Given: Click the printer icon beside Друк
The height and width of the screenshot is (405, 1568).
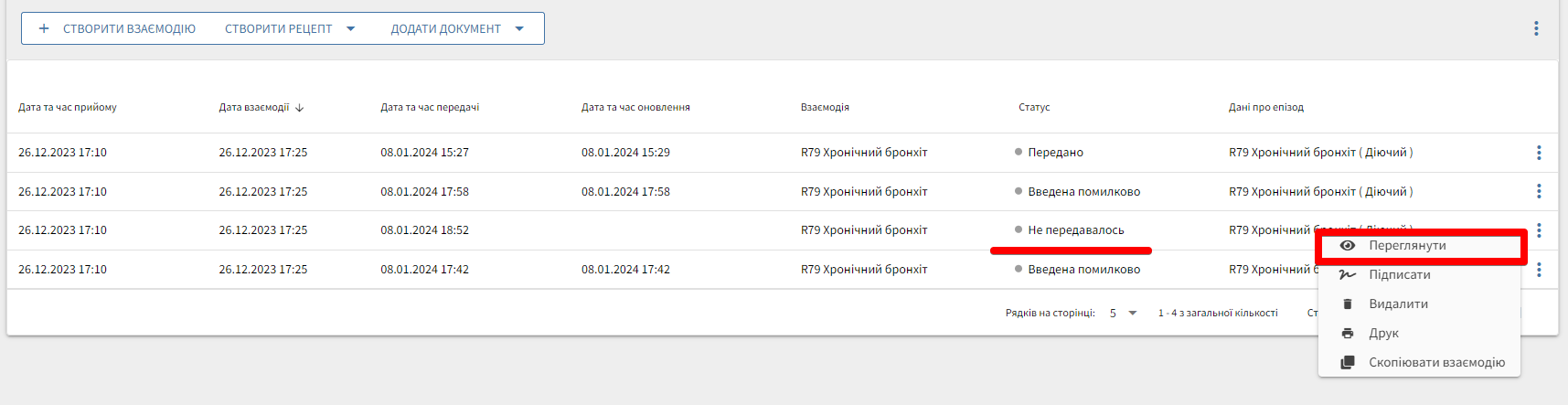Looking at the screenshot, I should click(1347, 334).
